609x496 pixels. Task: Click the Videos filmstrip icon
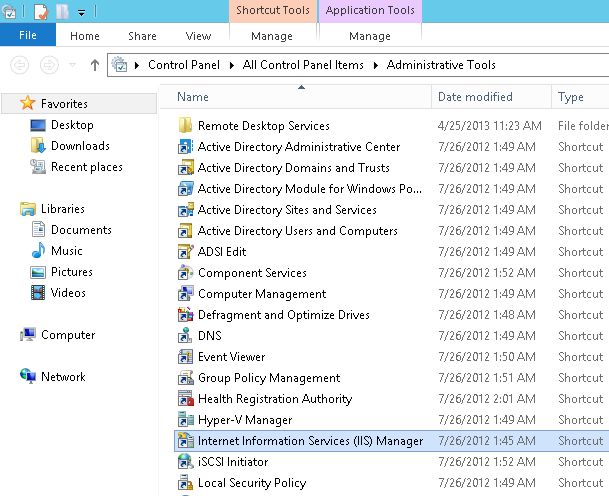38,292
